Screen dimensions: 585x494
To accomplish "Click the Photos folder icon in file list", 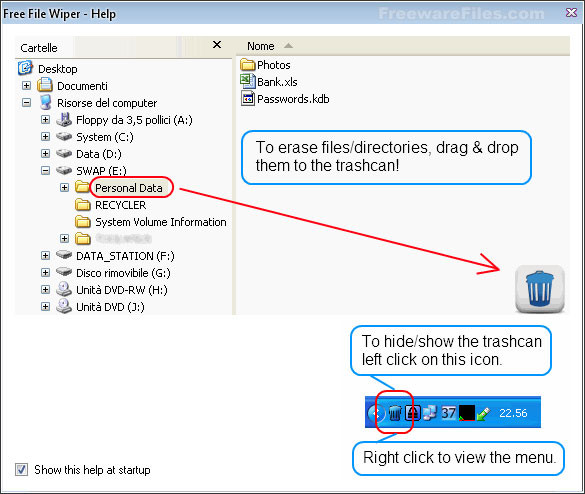I will [248, 64].
